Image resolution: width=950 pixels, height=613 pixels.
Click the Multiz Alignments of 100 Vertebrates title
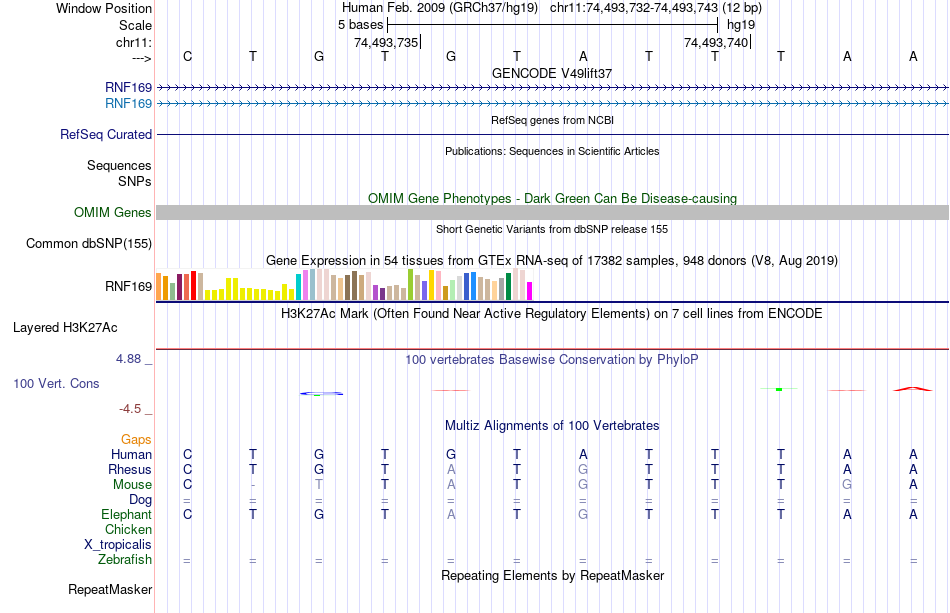pos(552,425)
